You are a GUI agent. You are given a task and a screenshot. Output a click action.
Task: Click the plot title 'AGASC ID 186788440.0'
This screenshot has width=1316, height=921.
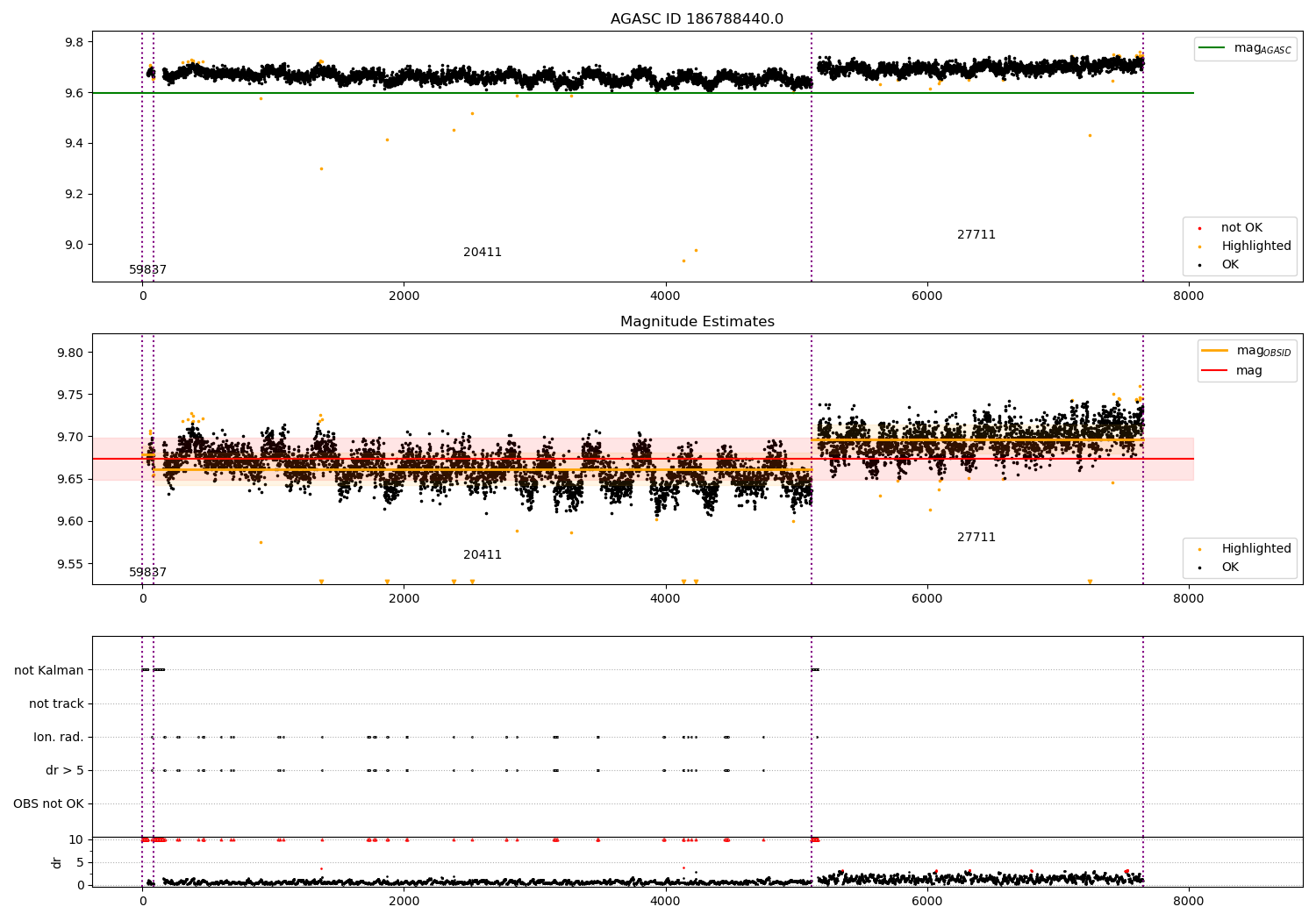coord(697,19)
